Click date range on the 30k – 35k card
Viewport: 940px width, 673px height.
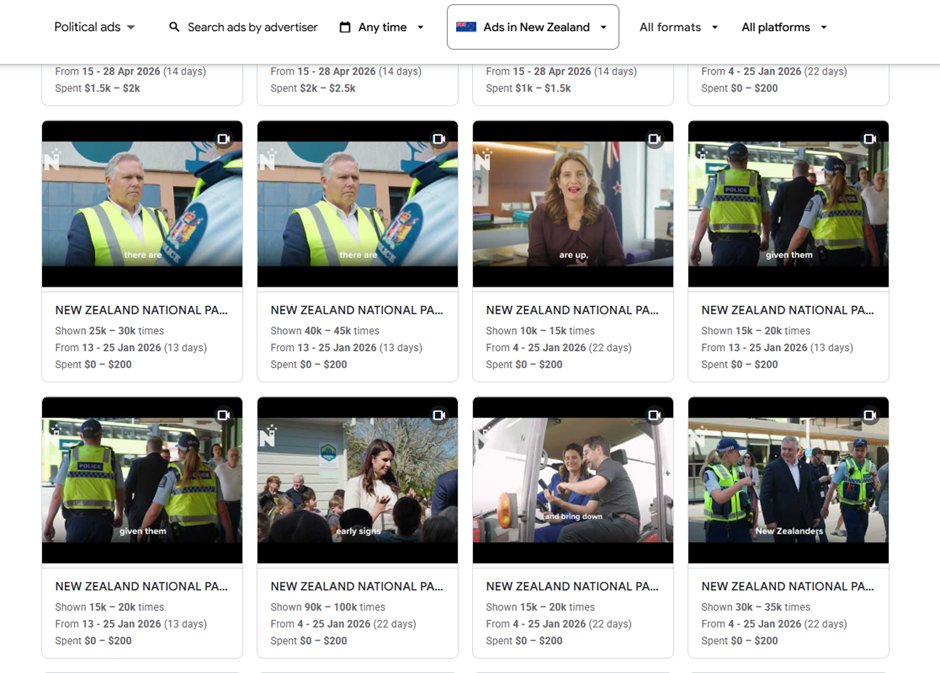774,624
